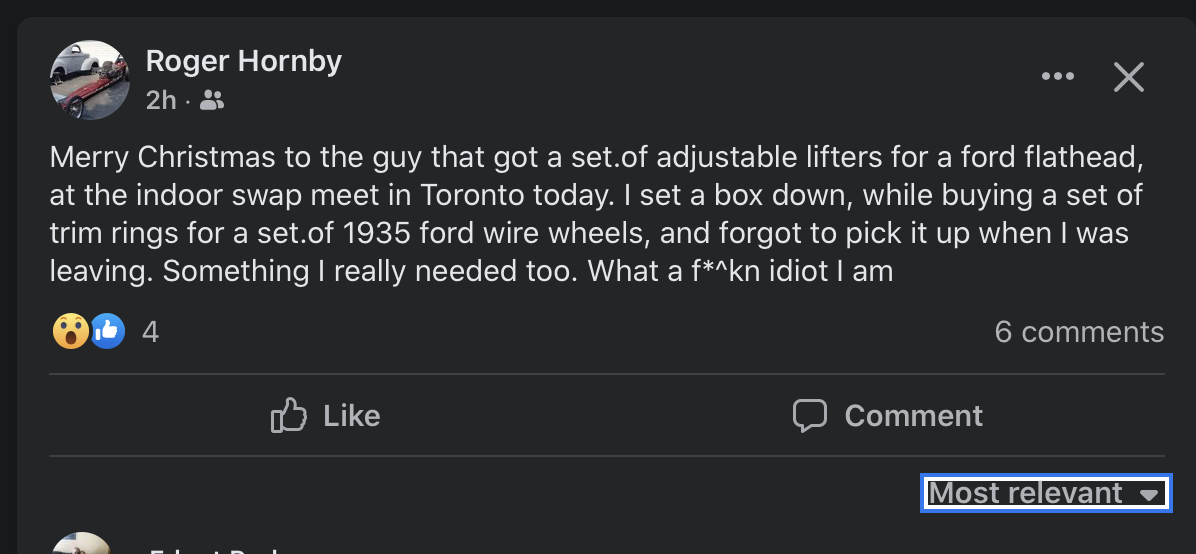Open Roger Hornby's profile picture

tap(90, 80)
